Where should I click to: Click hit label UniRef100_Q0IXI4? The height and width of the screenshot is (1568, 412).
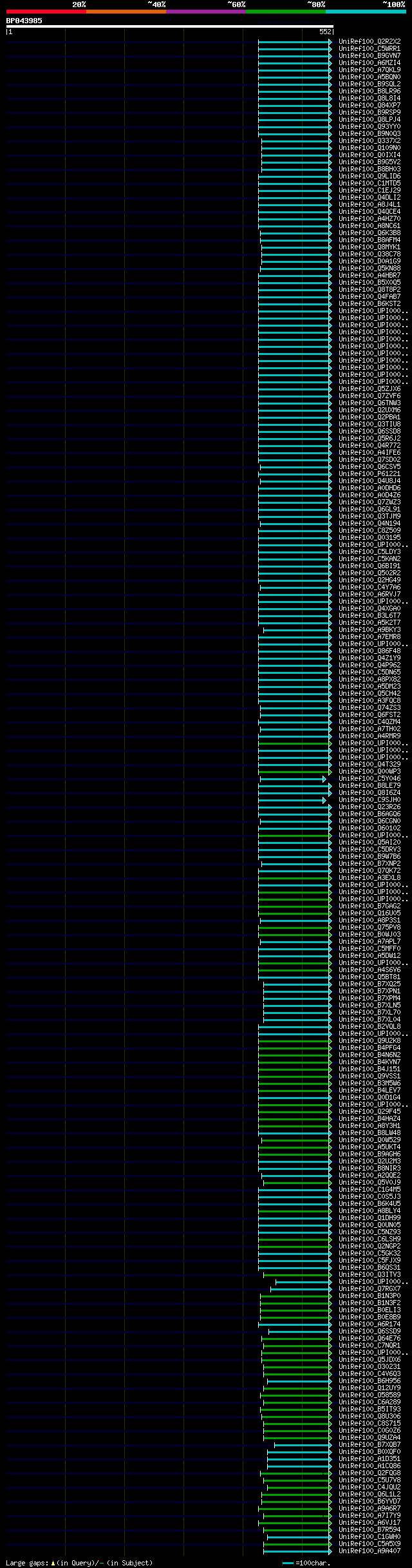coord(370,155)
